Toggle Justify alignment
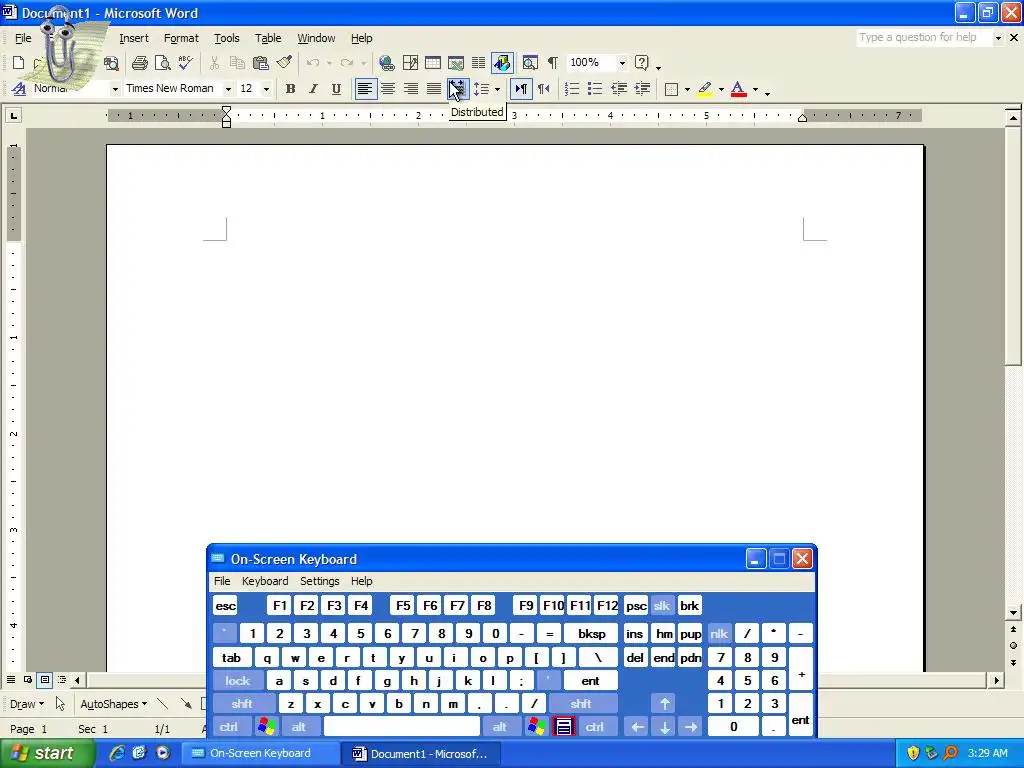1024x768 pixels. [x=434, y=89]
